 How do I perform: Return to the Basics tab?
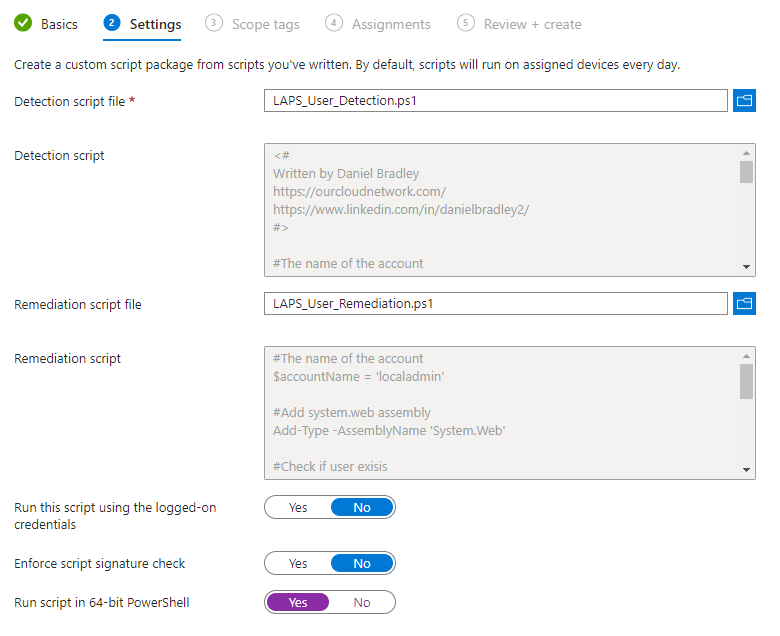point(59,24)
